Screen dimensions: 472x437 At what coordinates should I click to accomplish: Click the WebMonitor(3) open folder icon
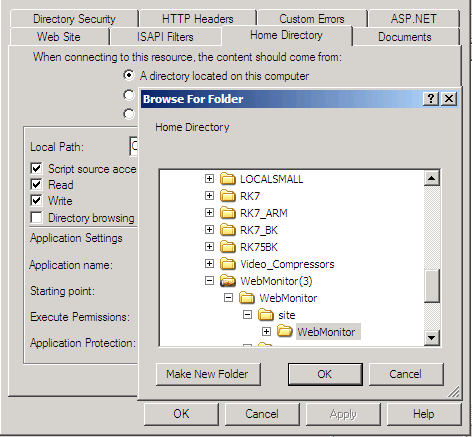point(228,281)
